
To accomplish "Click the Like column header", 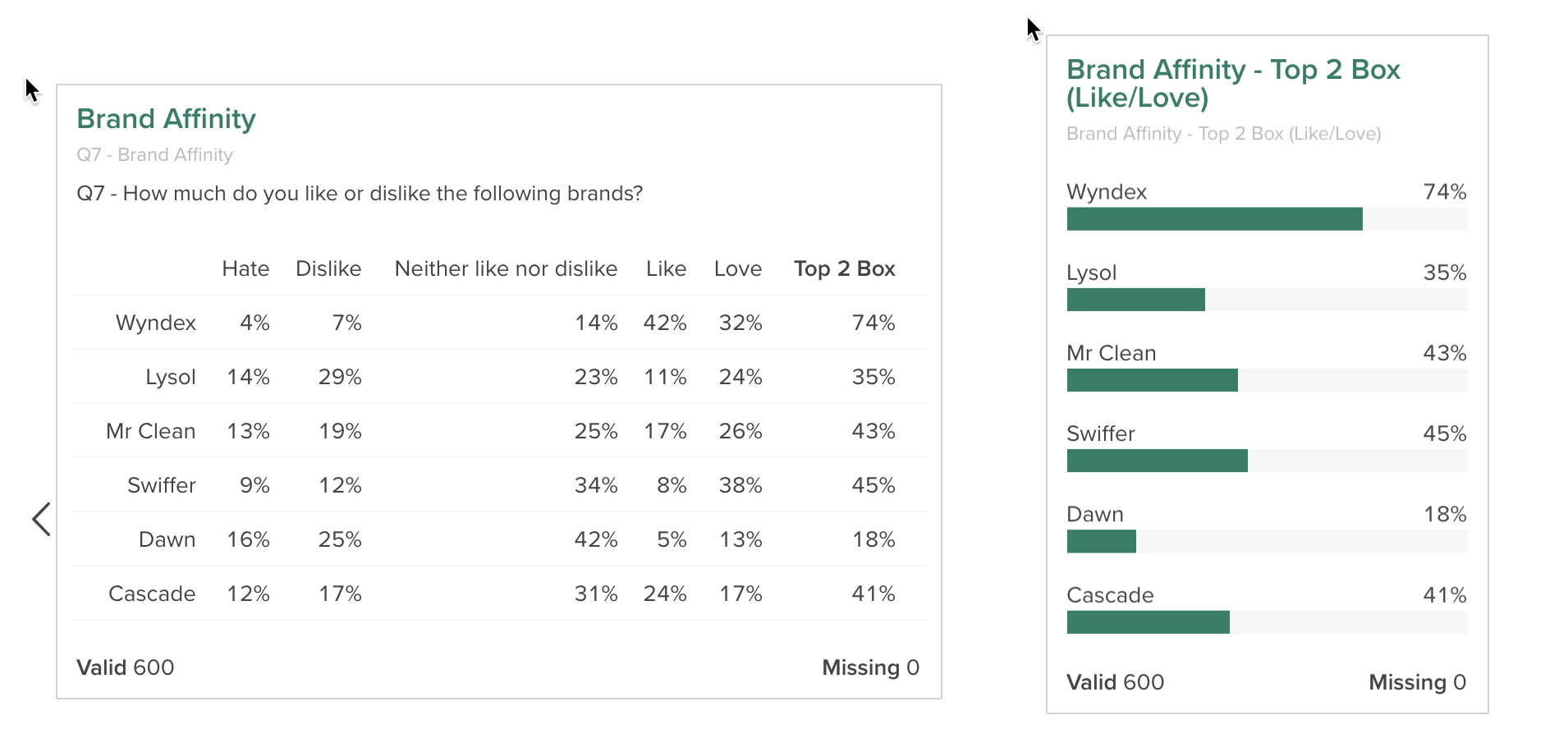I will pyautogui.click(x=666, y=268).
